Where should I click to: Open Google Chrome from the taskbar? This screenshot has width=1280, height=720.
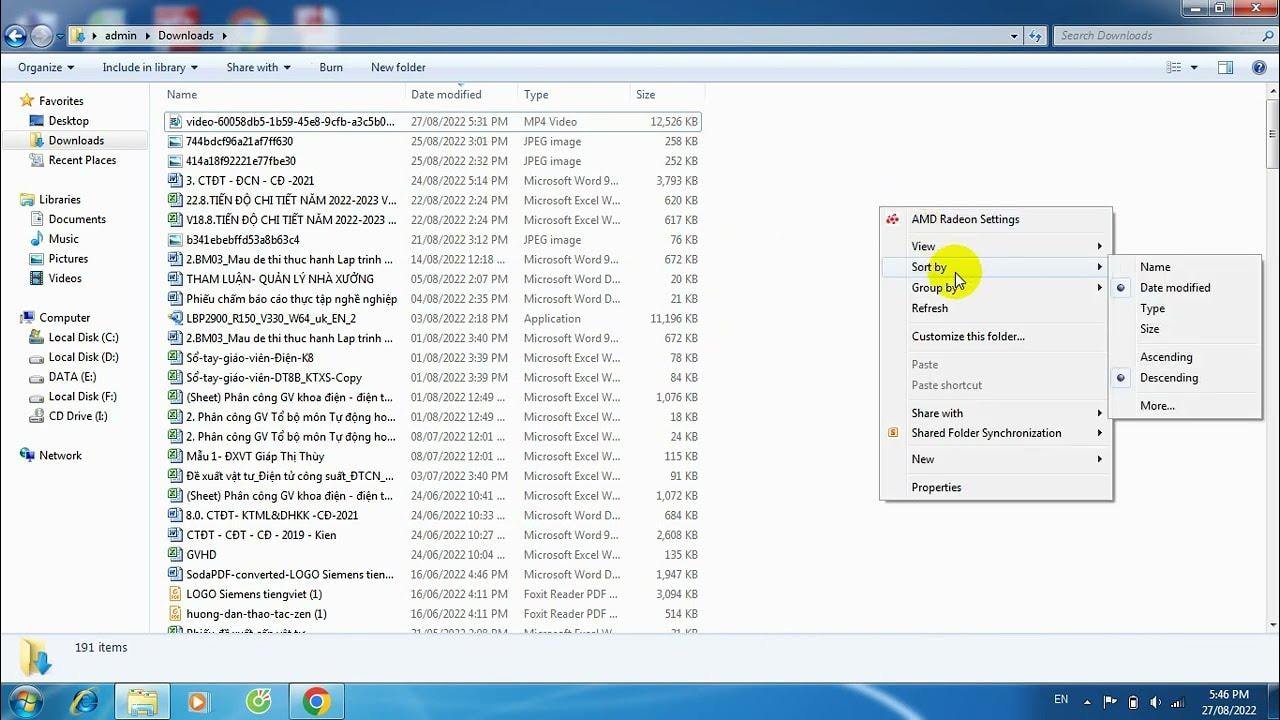pos(317,702)
